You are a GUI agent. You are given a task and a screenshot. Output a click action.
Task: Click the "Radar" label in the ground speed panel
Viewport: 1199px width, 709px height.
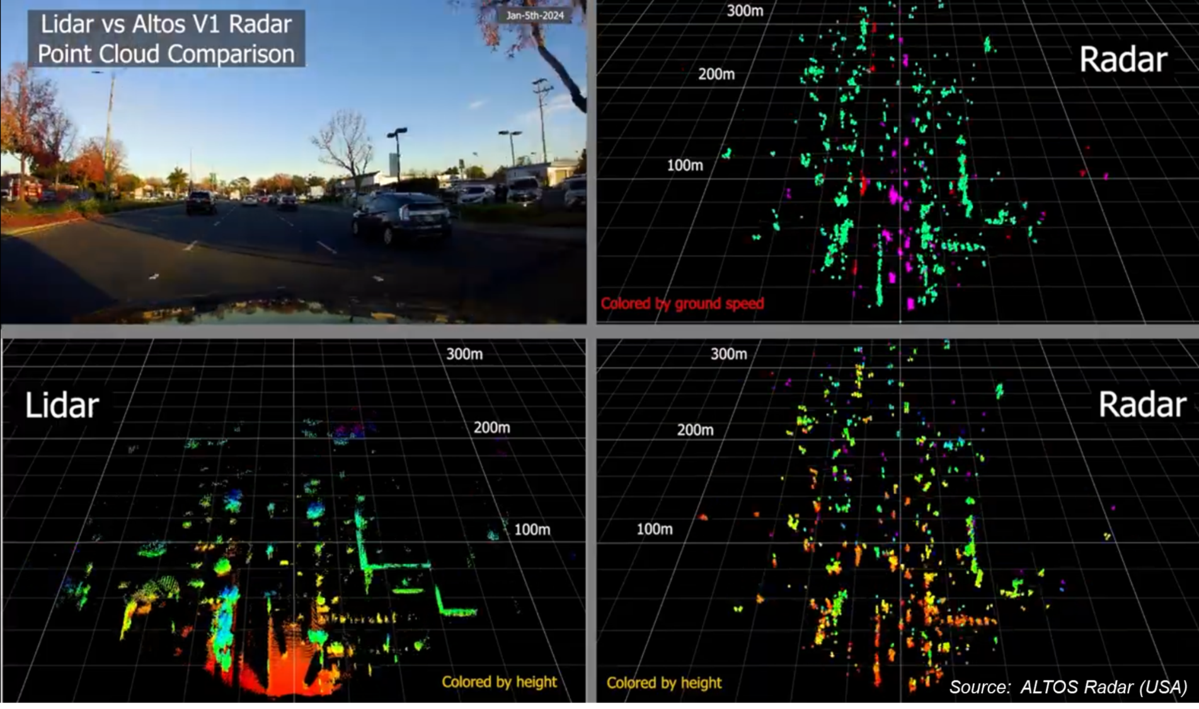click(1123, 60)
